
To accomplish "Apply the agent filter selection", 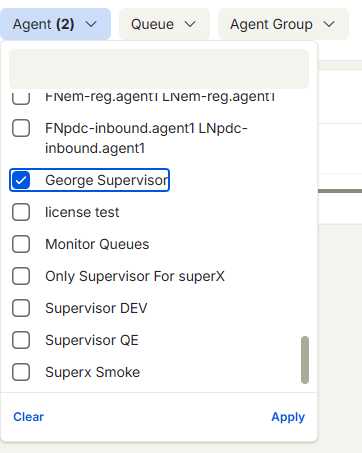I will (x=288, y=417).
